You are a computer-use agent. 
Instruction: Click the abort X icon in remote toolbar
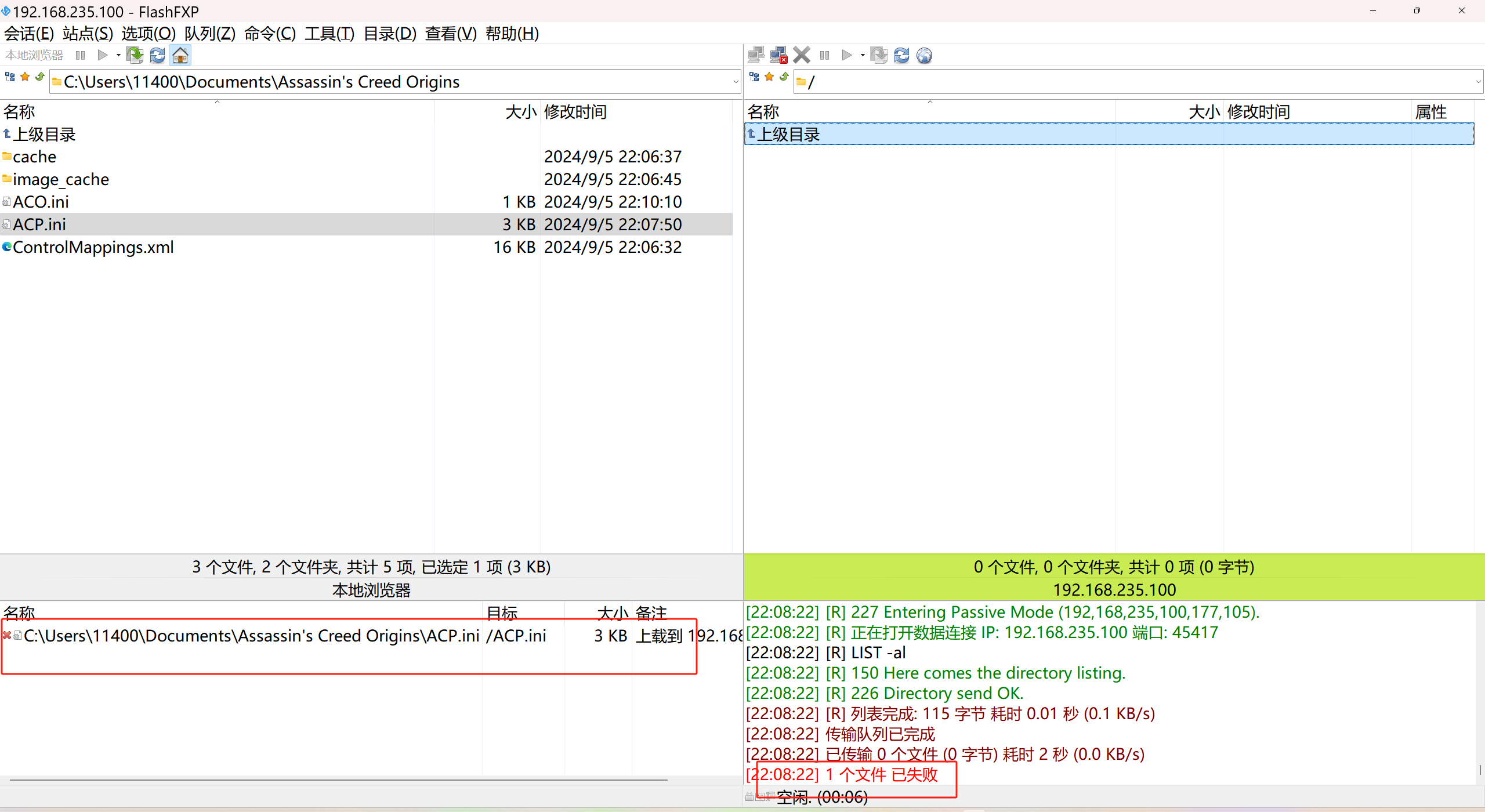[802, 55]
